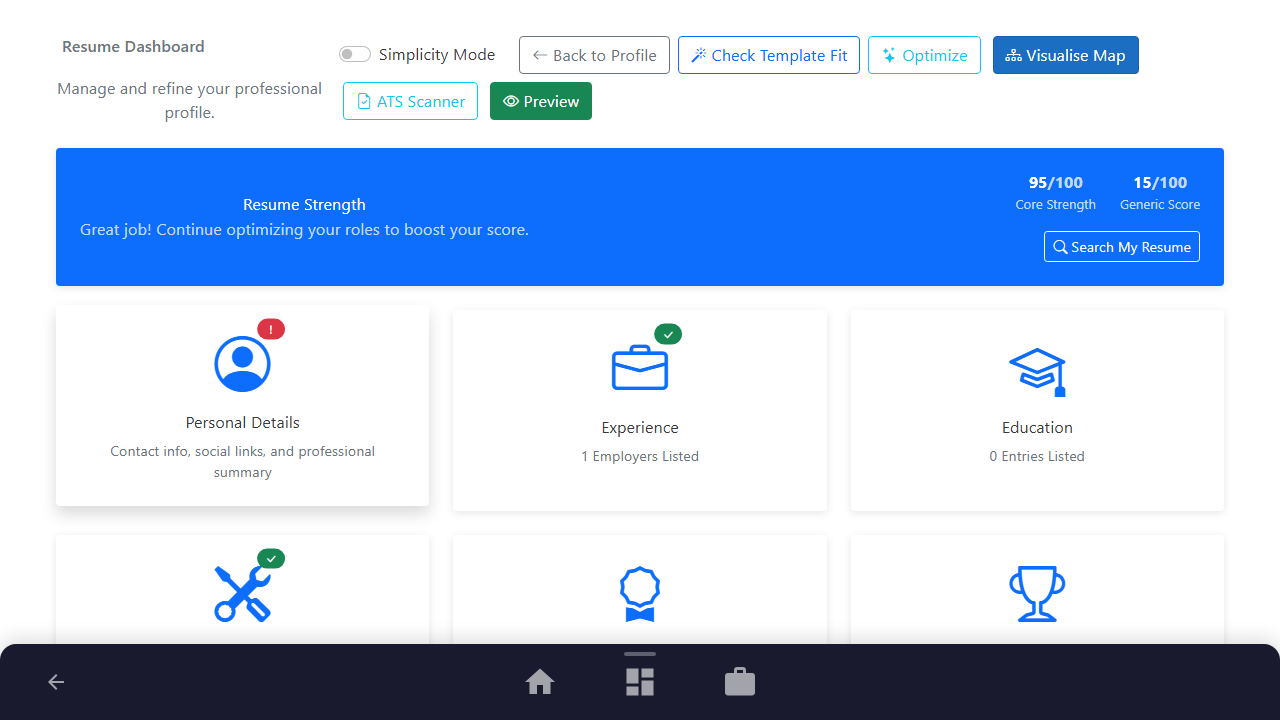Click the Optimize button
Image resolution: width=1280 pixels, height=720 pixels.
pos(924,55)
